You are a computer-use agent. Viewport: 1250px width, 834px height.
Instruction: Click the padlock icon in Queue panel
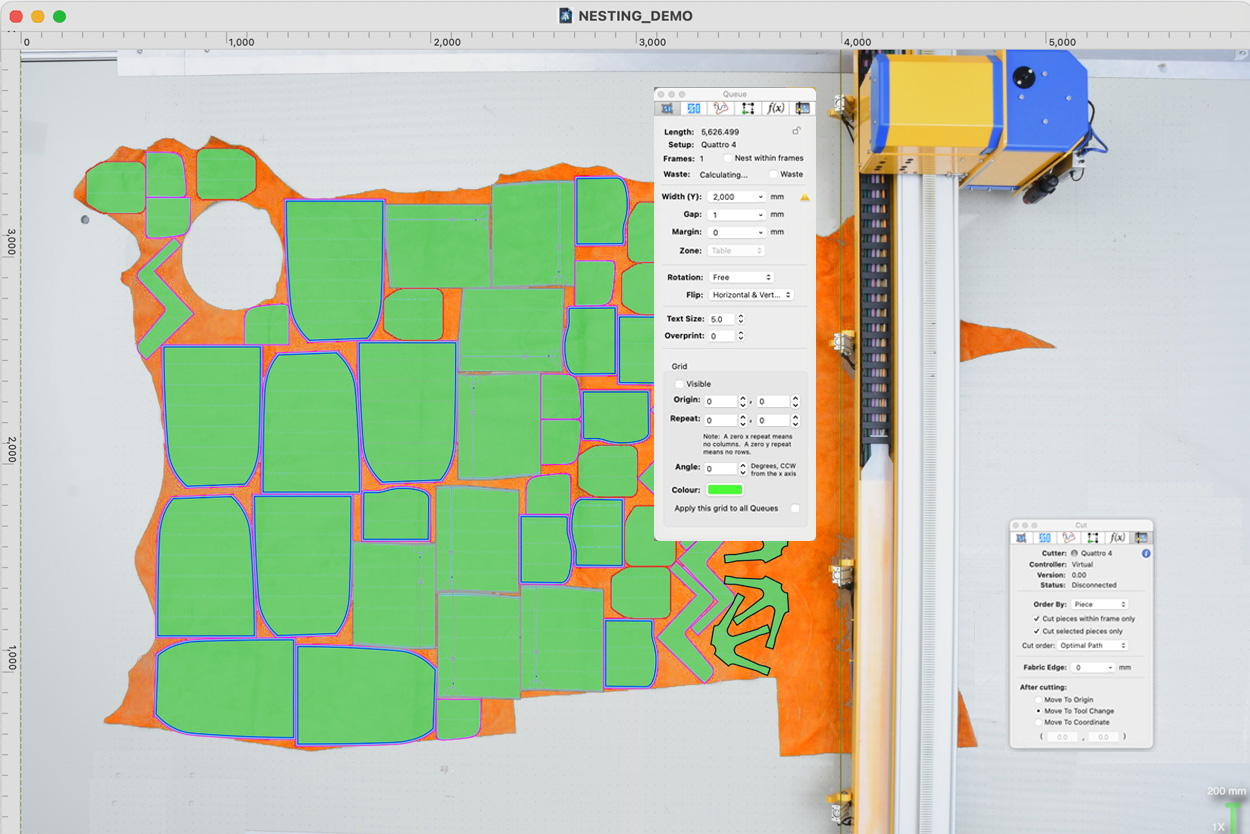pos(797,131)
